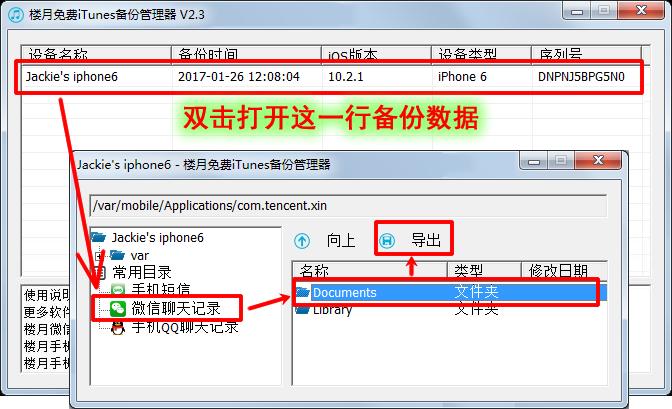Select the WeChat chat records icon
Screen dimensions: 672x409
point(117,308)
